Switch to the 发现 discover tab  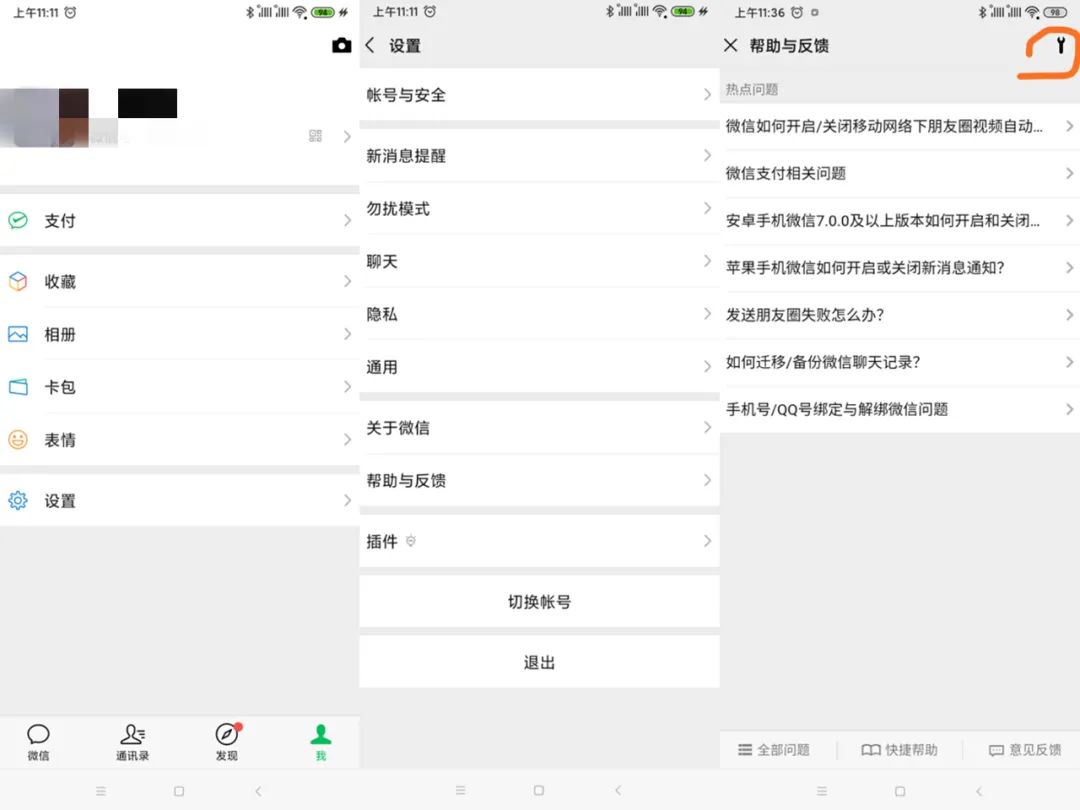[x=227, y=742]
